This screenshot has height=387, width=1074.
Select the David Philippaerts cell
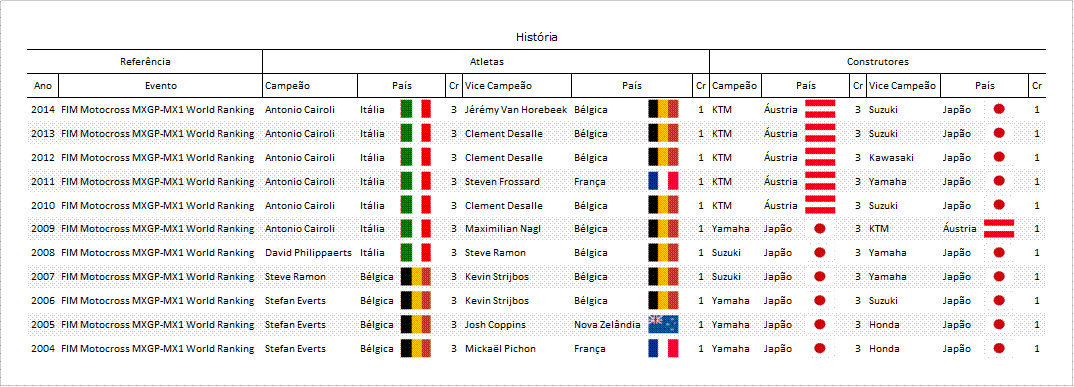pos(308,253)
